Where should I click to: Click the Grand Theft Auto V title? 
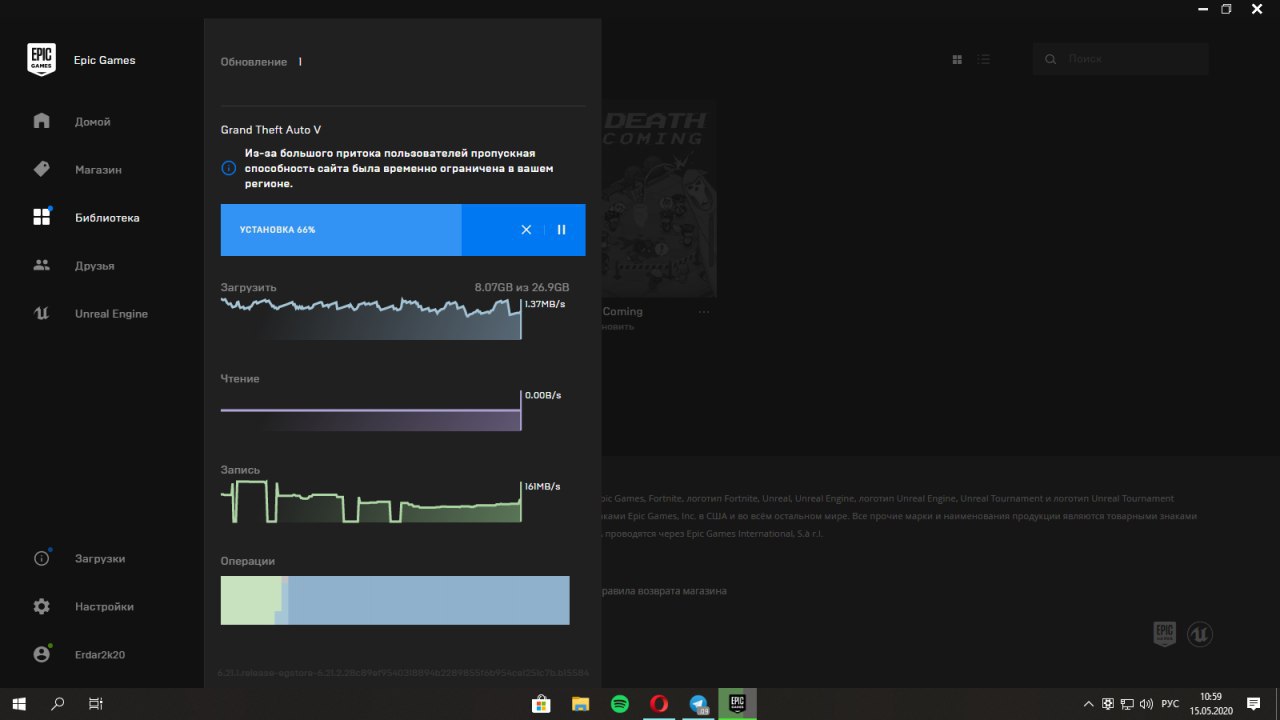point(271,130)
